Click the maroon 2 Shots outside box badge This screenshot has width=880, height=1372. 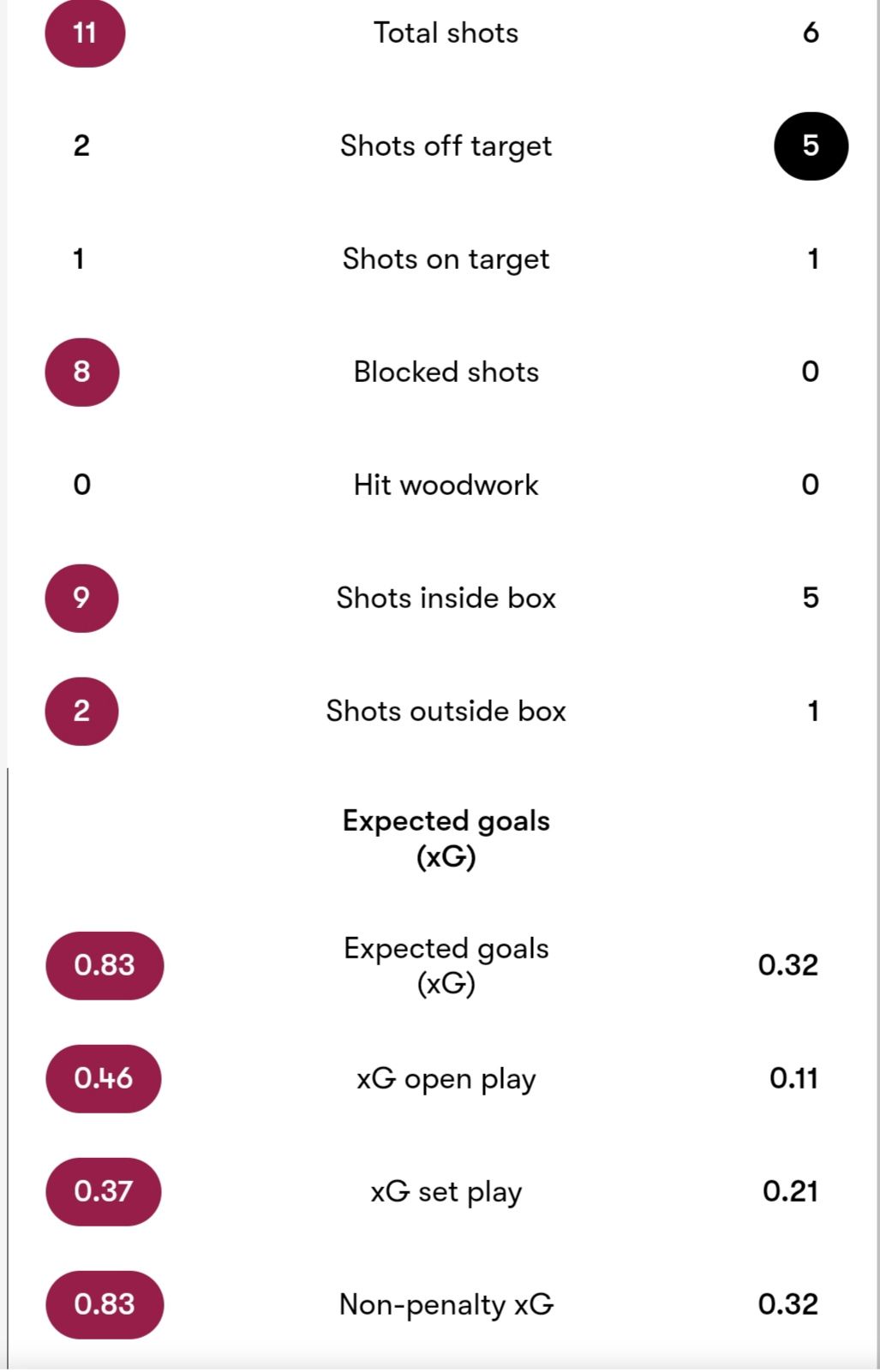(x=81, y=711)
